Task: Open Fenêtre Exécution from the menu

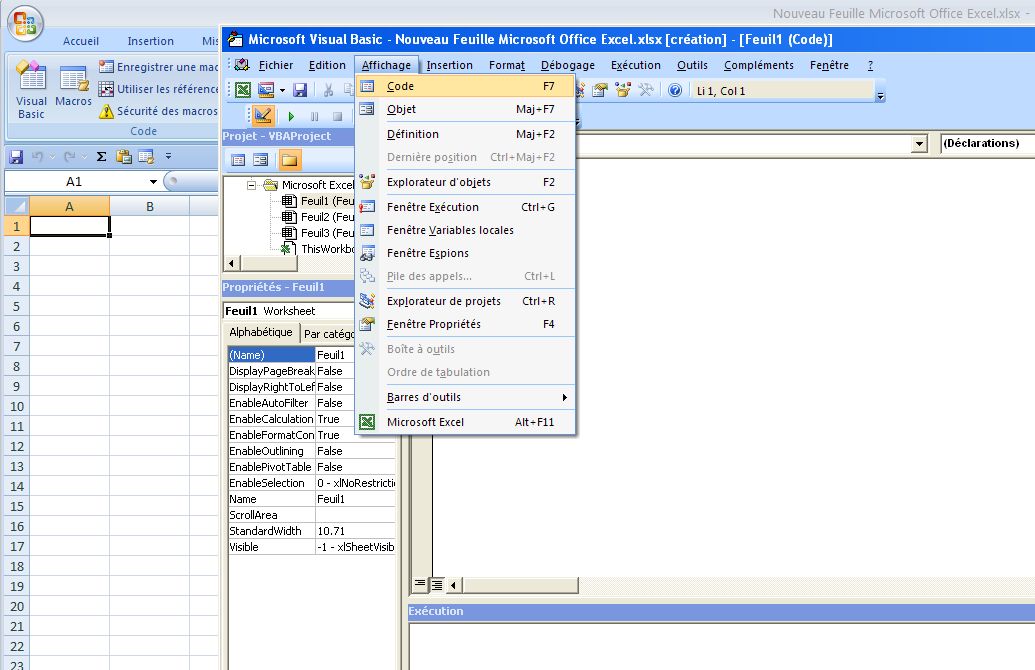Action: (x=466, y=207)
